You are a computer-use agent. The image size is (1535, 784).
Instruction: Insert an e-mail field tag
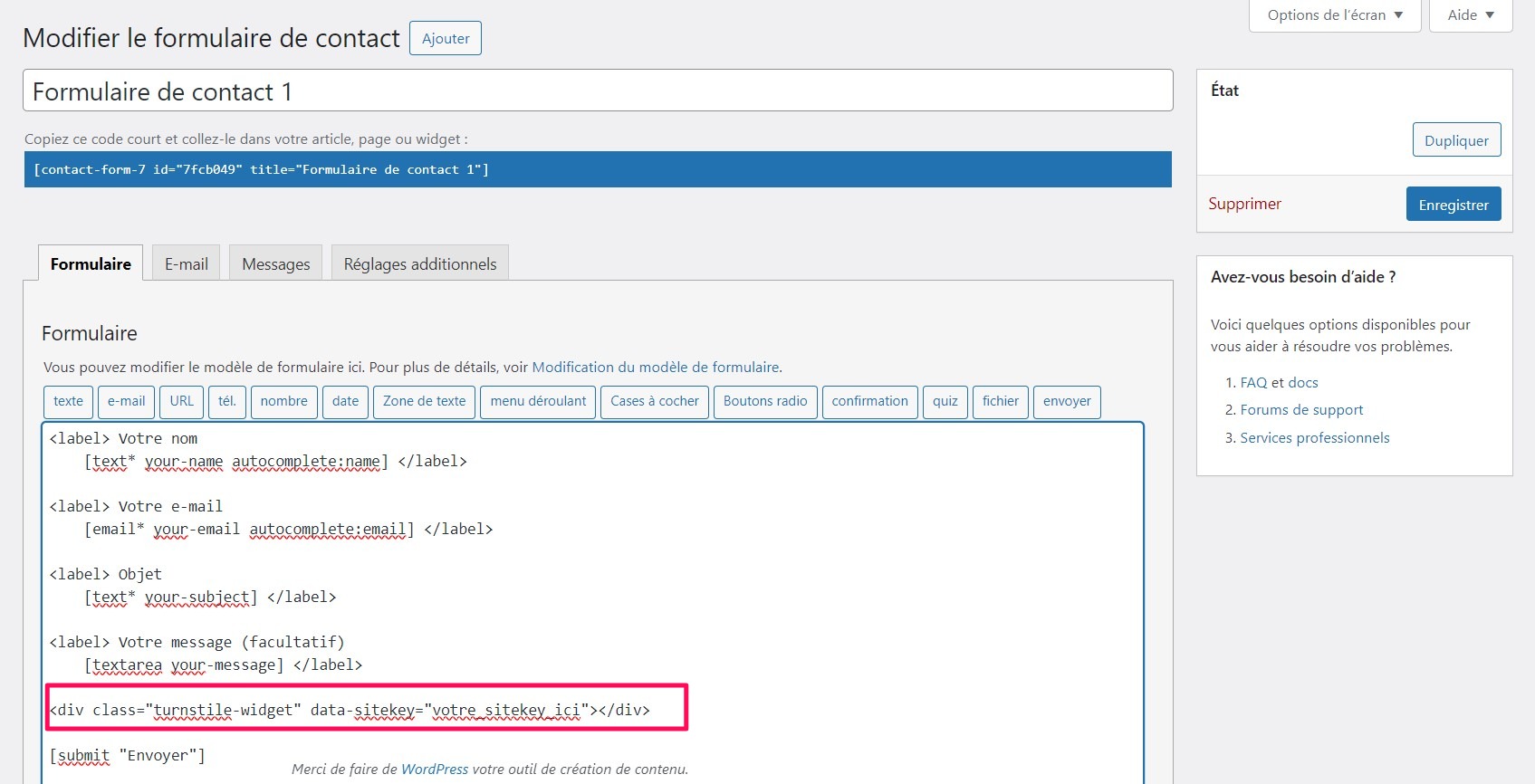126,401
